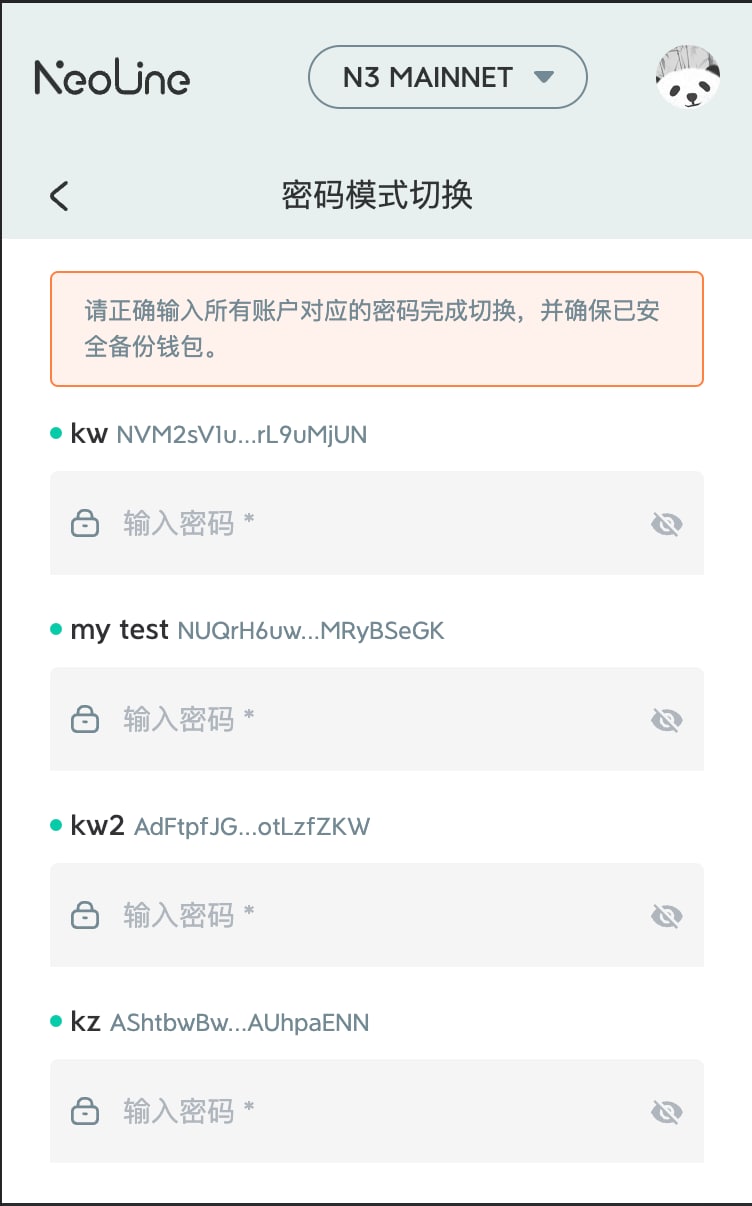Click the kw address NVM2sV1u...rL9uMjUN

point(241,435)
